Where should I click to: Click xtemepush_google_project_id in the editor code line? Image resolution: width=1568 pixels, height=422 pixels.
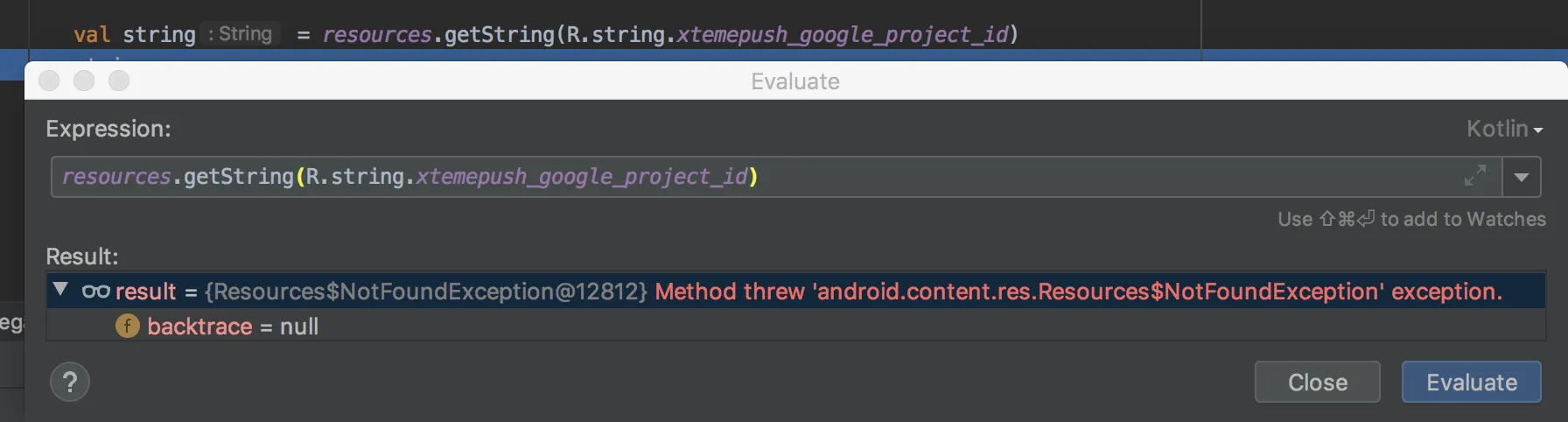(x=842, y=34)
